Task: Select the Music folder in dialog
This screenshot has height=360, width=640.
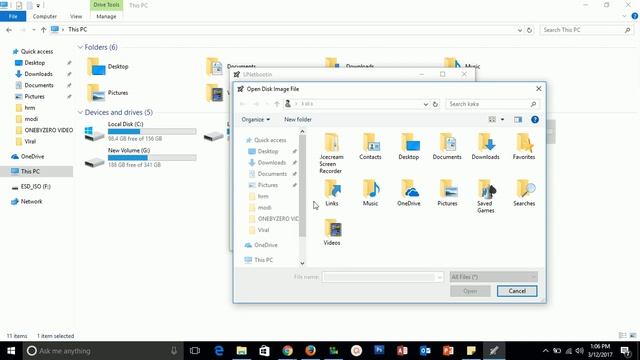Action: click(370, 193)
